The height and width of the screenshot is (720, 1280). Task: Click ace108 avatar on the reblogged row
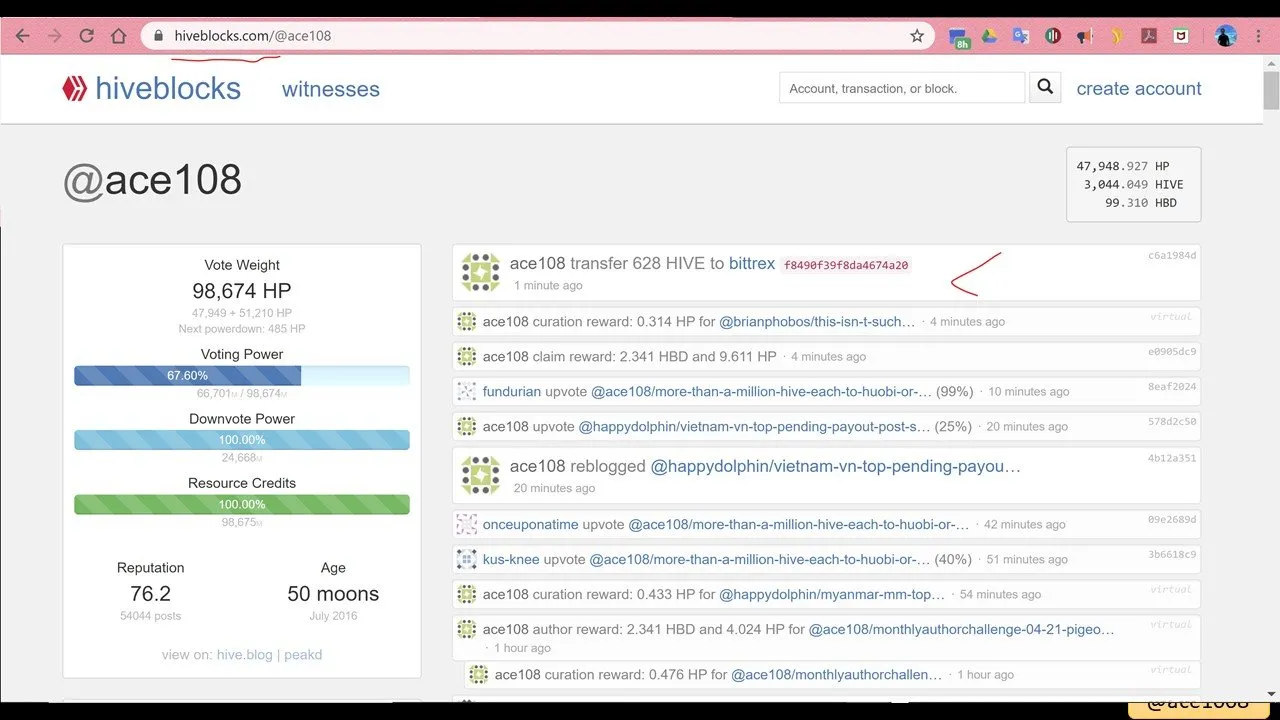(x=480, y=476)
